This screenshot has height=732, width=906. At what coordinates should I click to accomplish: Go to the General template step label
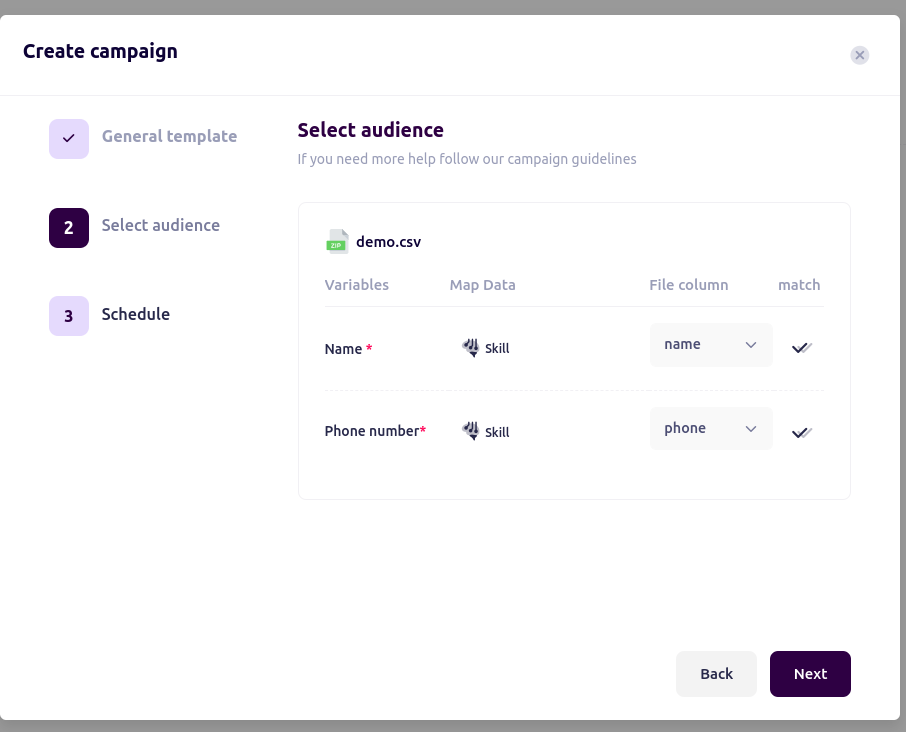click(169, 136)
